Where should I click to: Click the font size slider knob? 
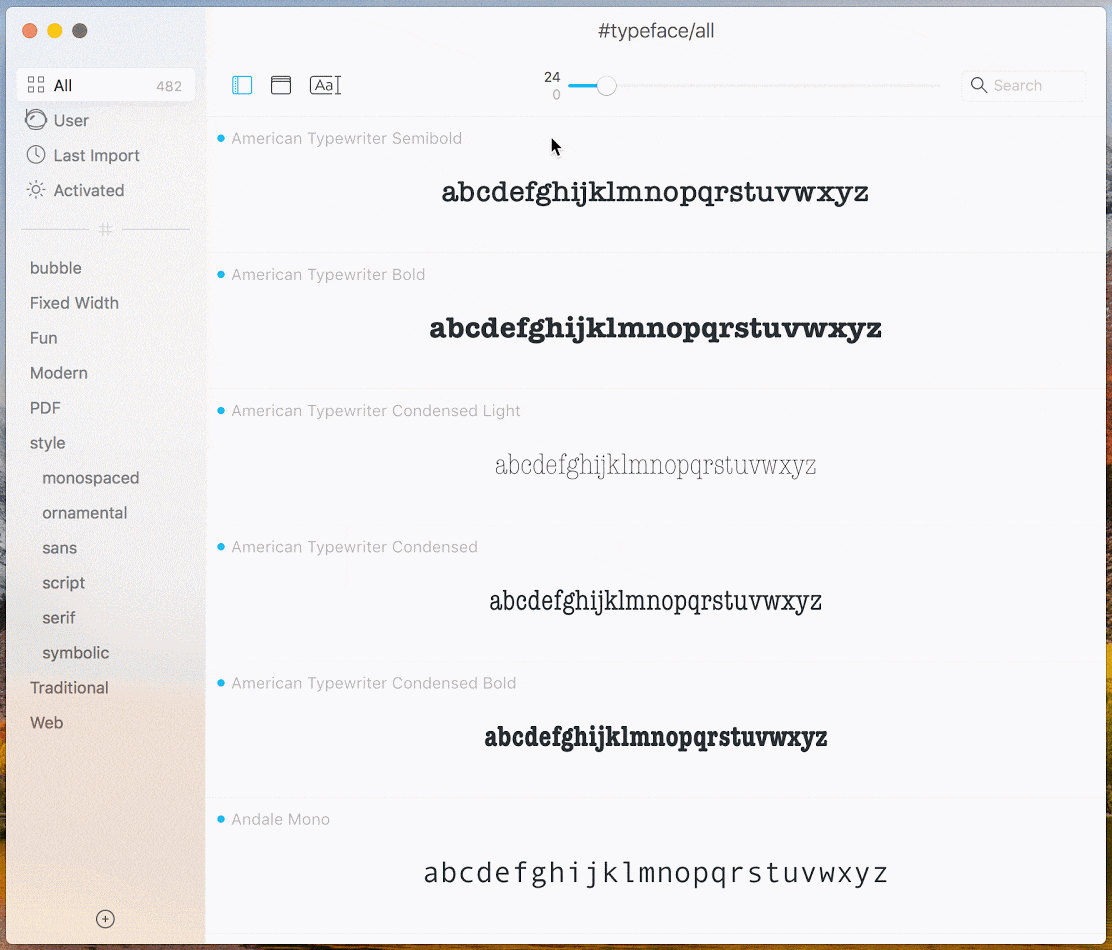click(x=606, y=86)
